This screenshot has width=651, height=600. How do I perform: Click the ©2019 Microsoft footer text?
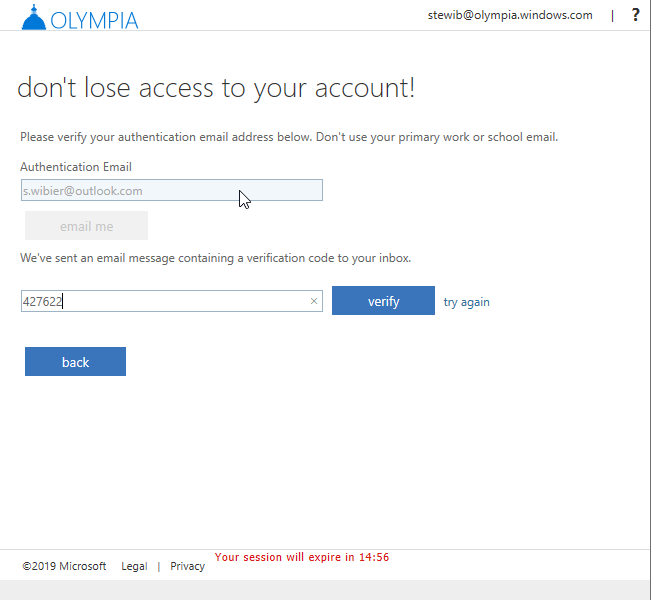[64, 566]
